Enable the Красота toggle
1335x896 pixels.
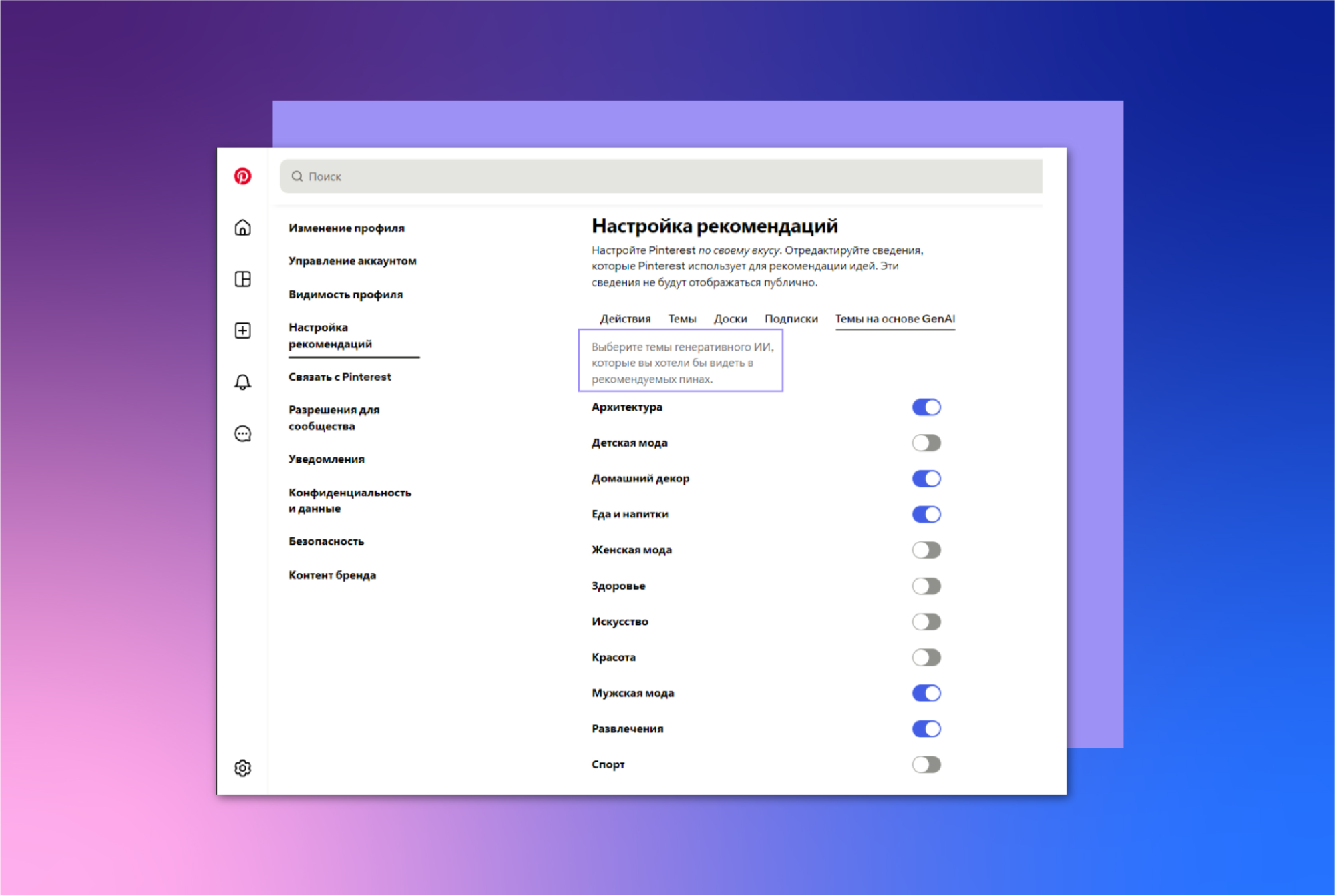tap(926, 658)
